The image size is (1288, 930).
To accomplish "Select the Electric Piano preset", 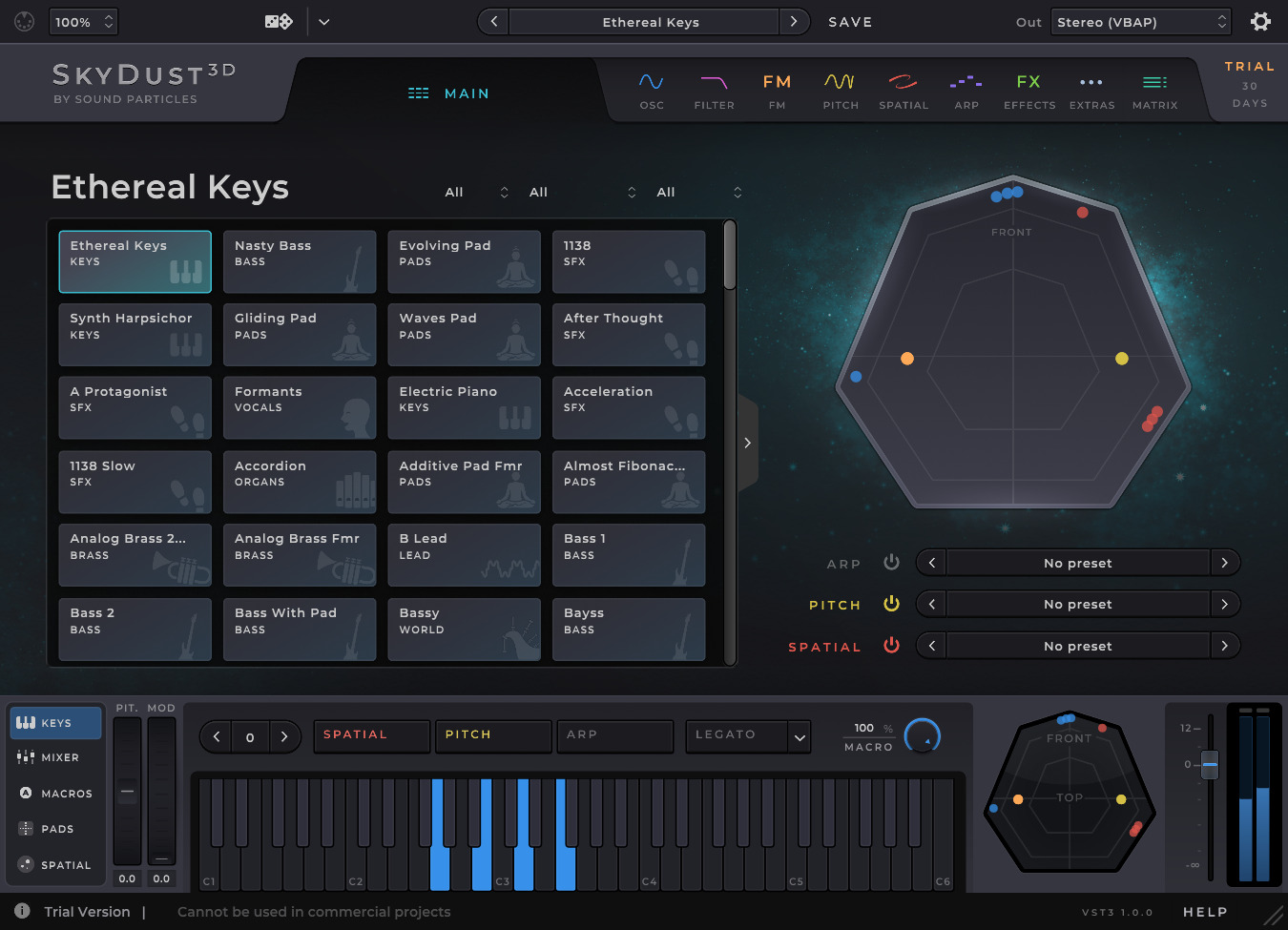I will 464,407.
